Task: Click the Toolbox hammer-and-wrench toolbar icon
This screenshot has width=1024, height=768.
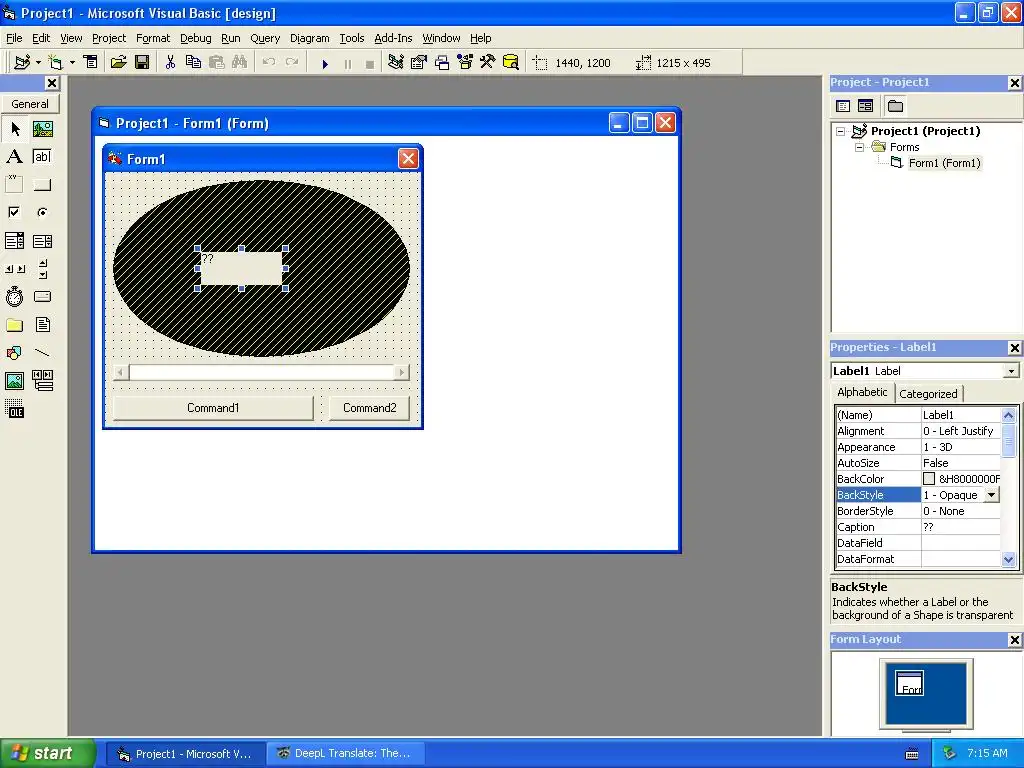Action: coord(488,62)
